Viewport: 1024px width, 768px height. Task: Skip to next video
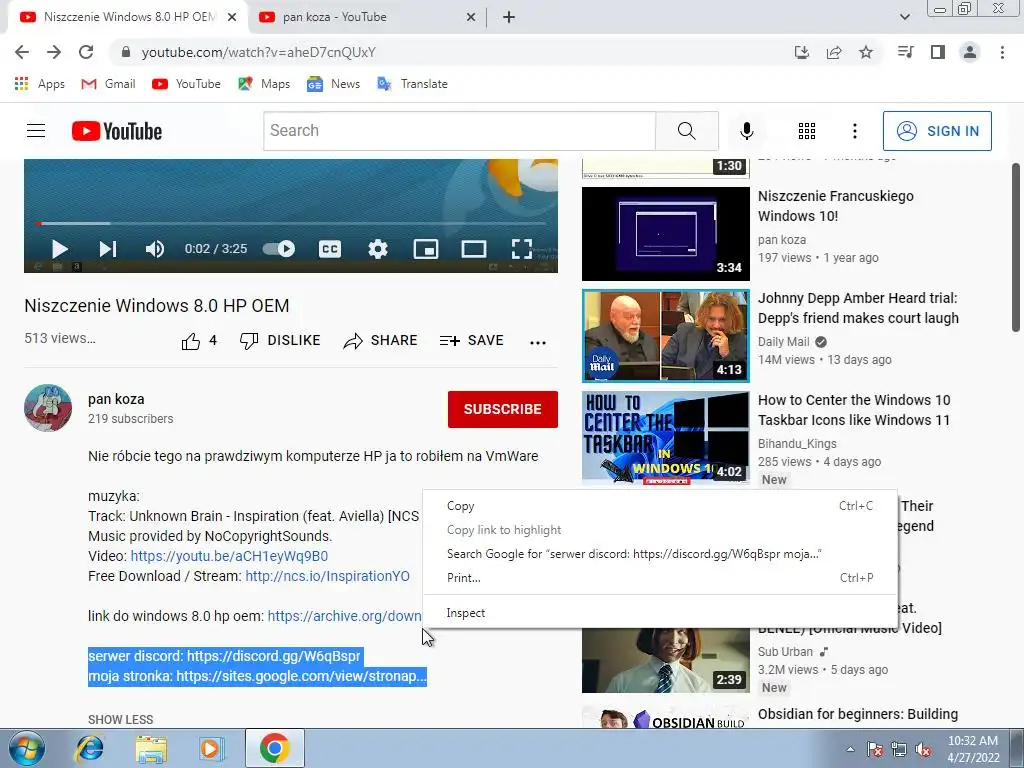click(x=108, y=249)
